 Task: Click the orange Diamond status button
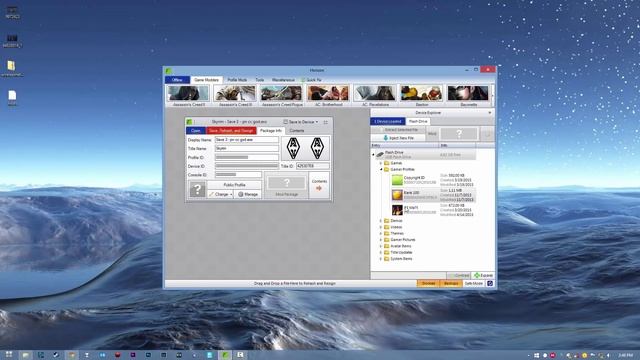coord(428,283)
